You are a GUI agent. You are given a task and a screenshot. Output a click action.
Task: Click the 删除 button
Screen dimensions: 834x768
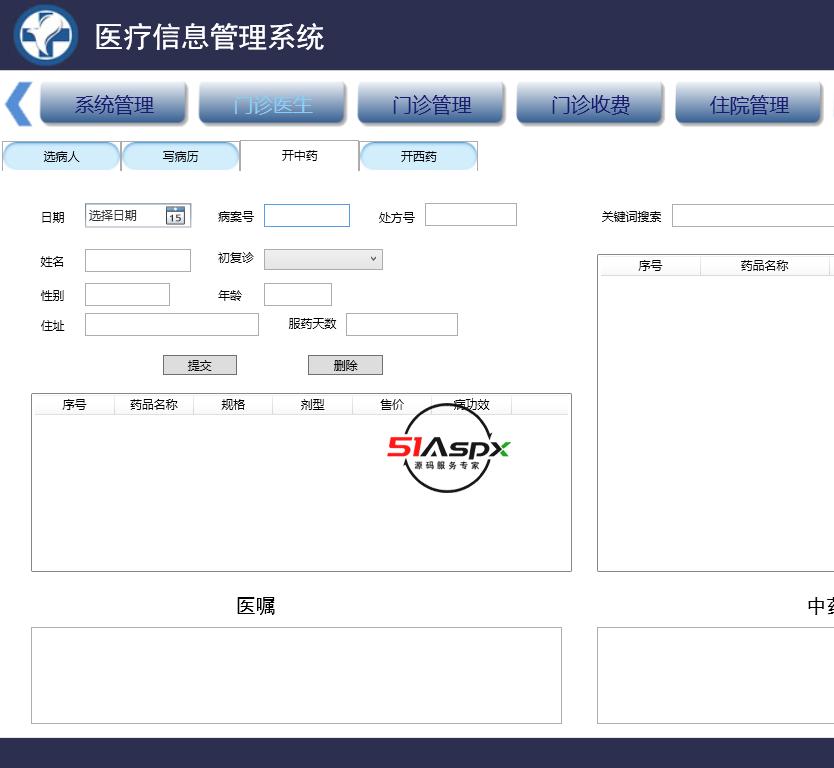(345, 365)
